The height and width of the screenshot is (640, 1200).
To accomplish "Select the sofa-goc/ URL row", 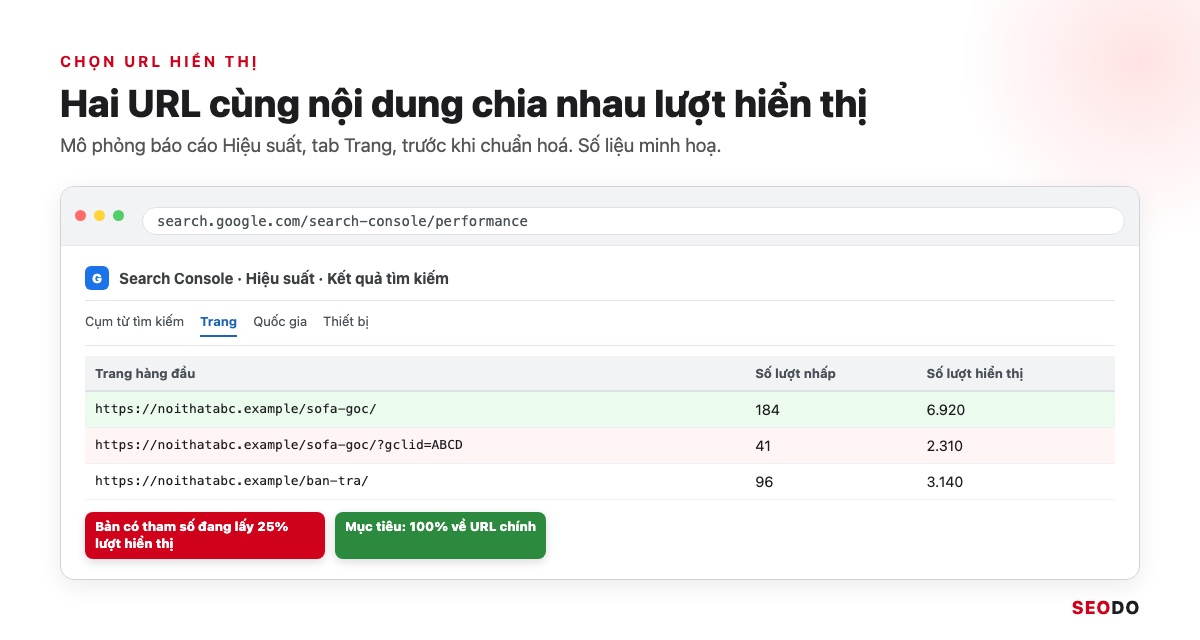I will pos(600,410).
